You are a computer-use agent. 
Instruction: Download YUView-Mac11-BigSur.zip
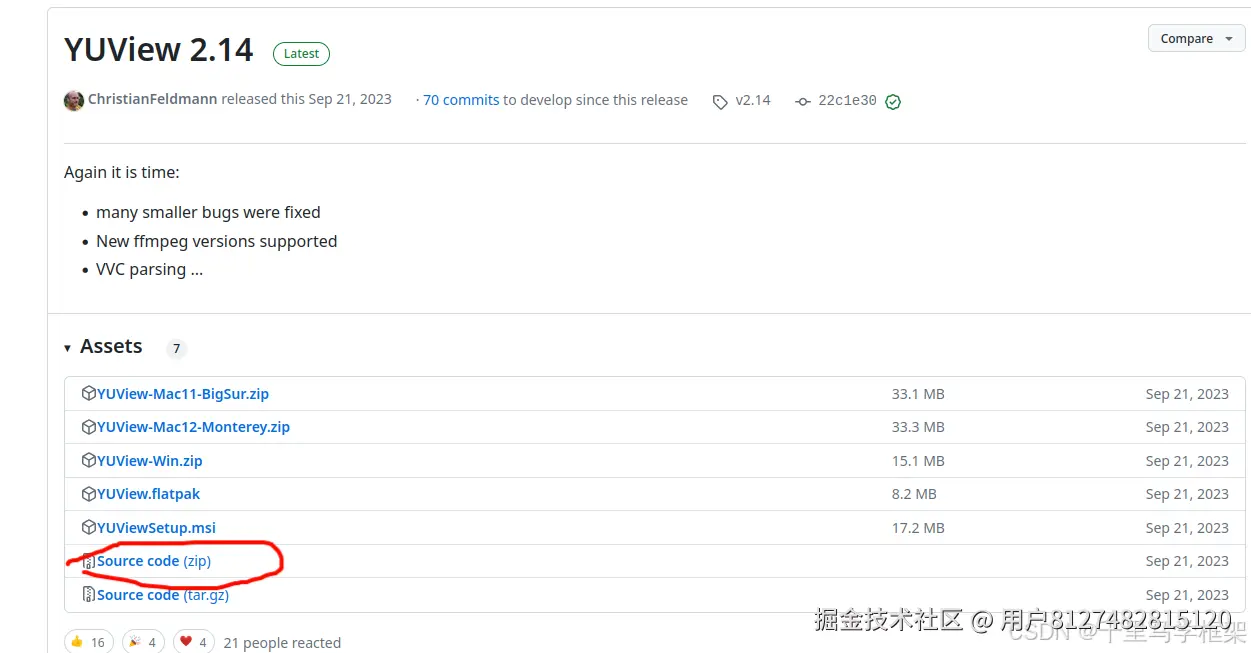pos(183,394)
